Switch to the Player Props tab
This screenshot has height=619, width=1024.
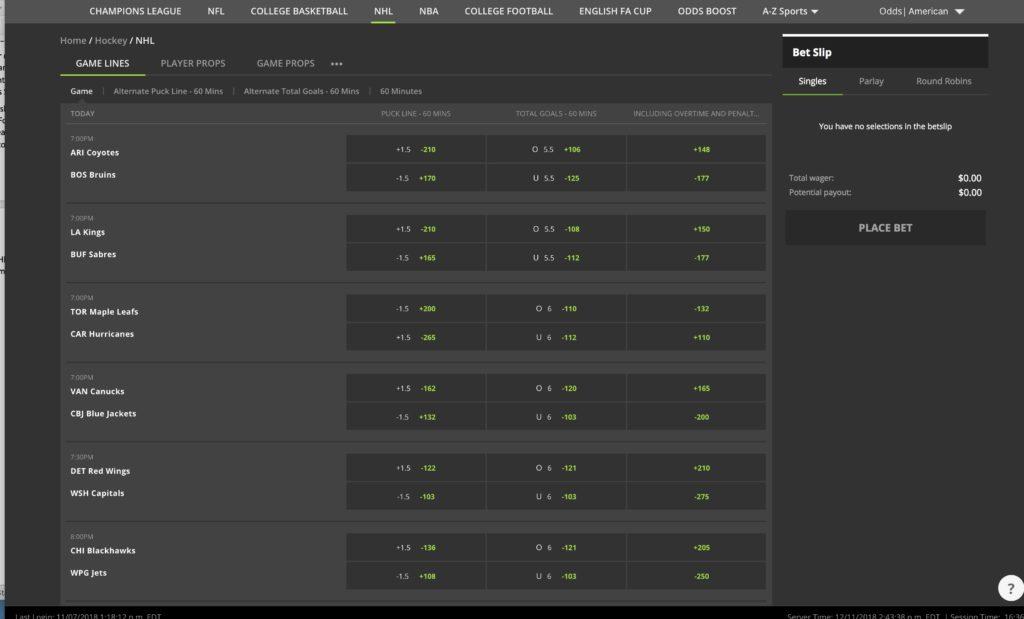(193, 63)
